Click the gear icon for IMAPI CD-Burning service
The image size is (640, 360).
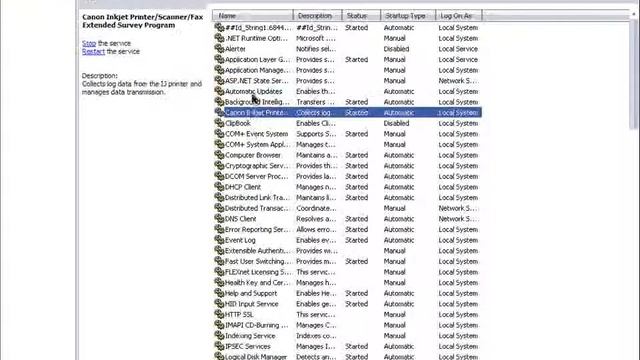(x=219, y=325)
